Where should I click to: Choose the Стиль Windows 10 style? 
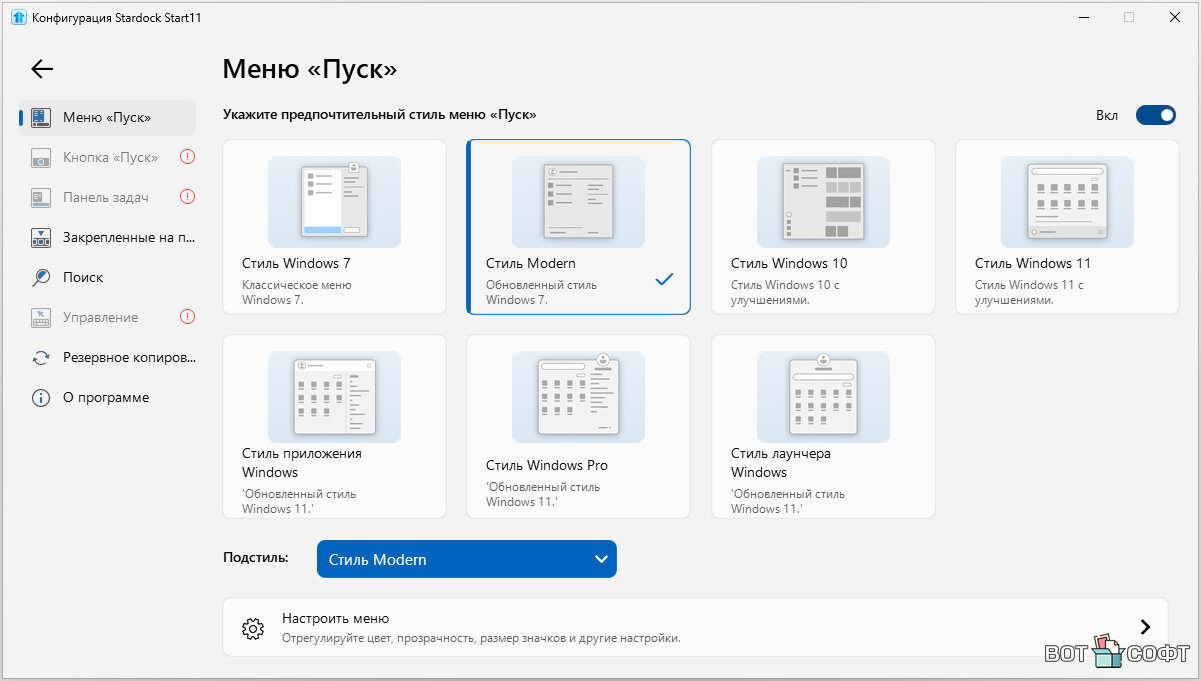[x=822, y=227]
